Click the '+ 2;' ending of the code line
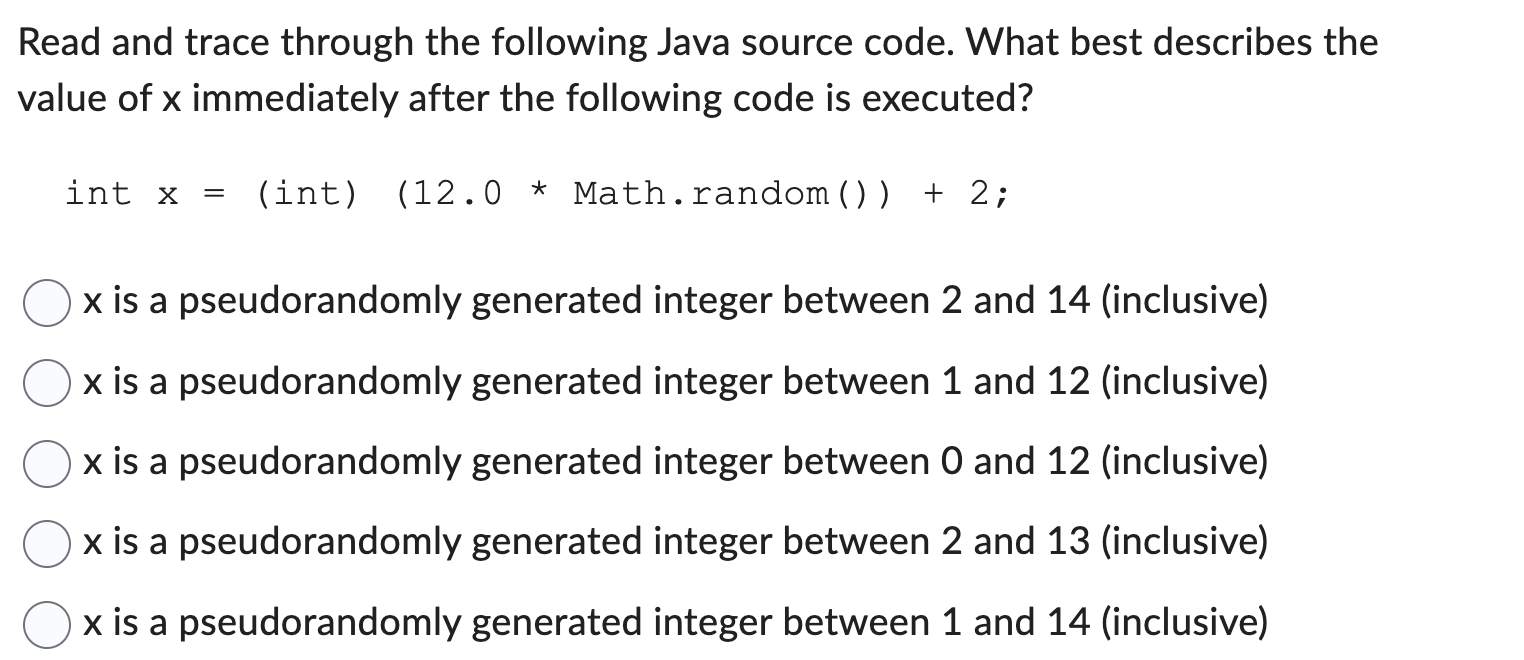 968,193
